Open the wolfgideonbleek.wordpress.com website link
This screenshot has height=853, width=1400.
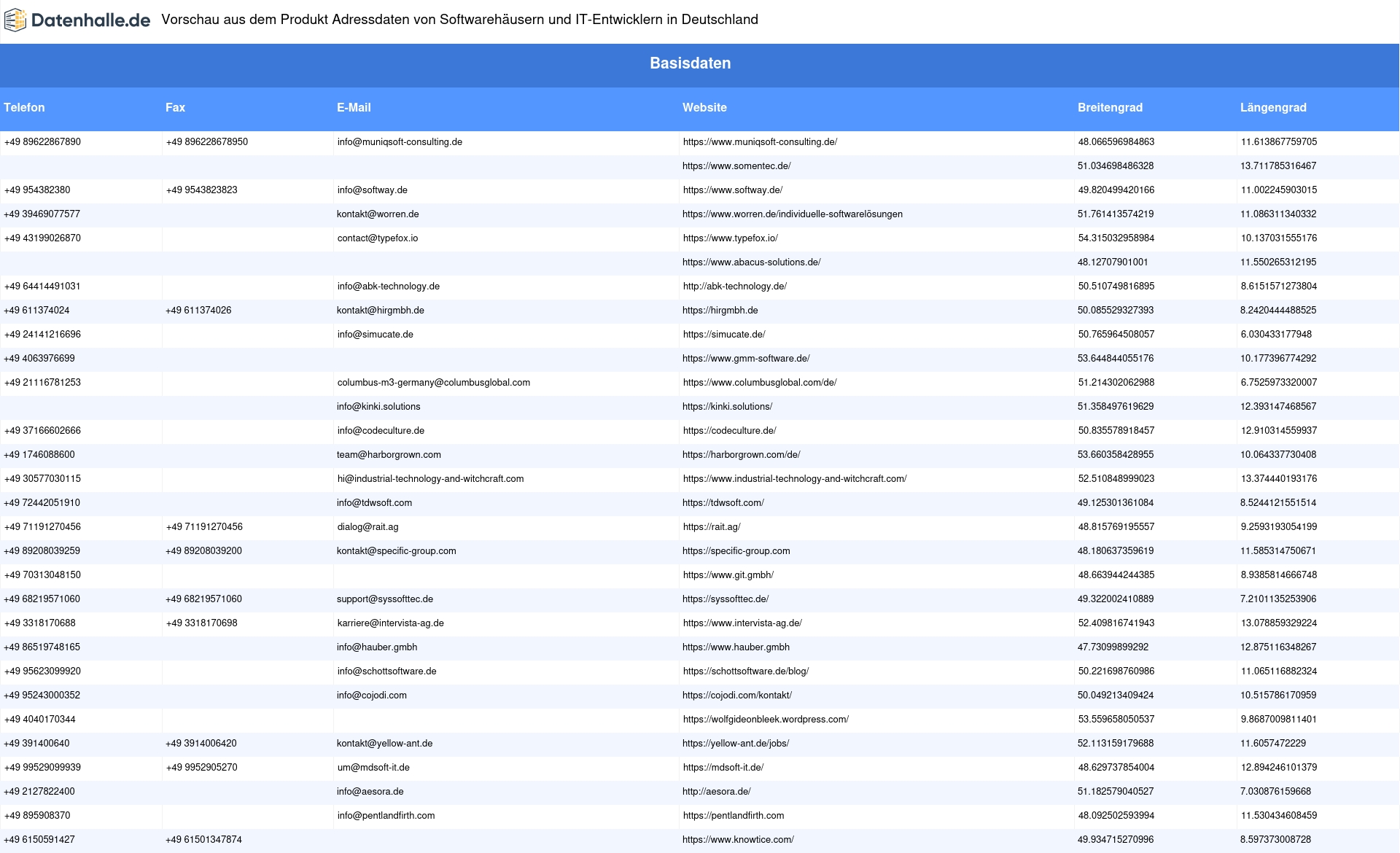point(766,720)
